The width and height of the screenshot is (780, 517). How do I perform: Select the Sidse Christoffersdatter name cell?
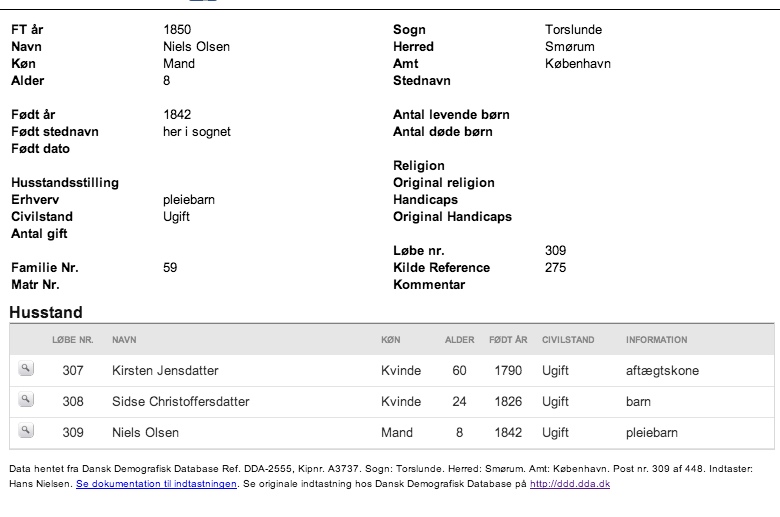coord(181,402)
